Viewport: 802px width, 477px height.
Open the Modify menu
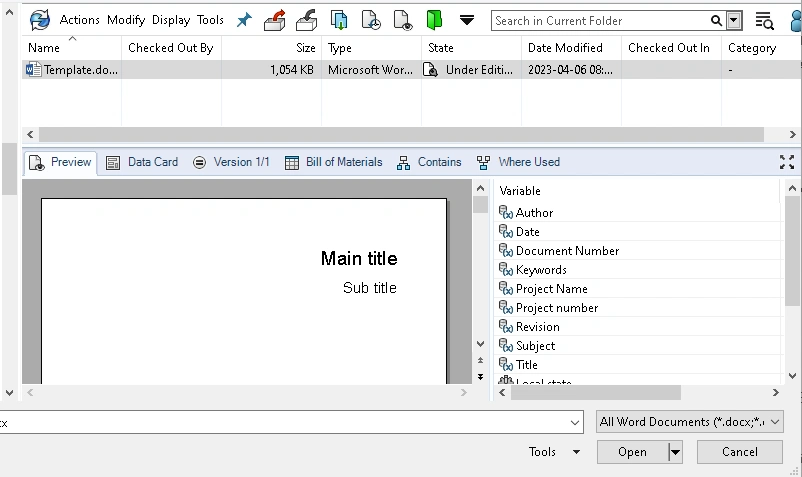pos(126,20)
